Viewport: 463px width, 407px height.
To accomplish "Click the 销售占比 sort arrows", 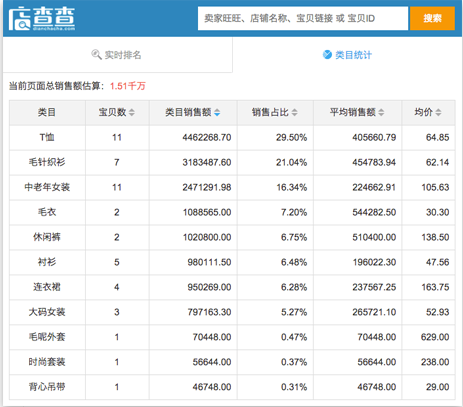I will tap(294, 113).
